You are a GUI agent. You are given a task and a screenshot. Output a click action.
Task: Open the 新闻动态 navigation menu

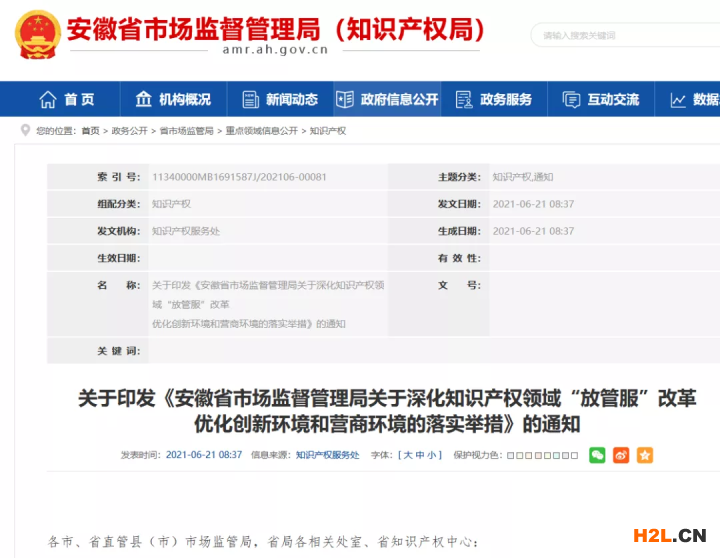[x=291, y=100]
